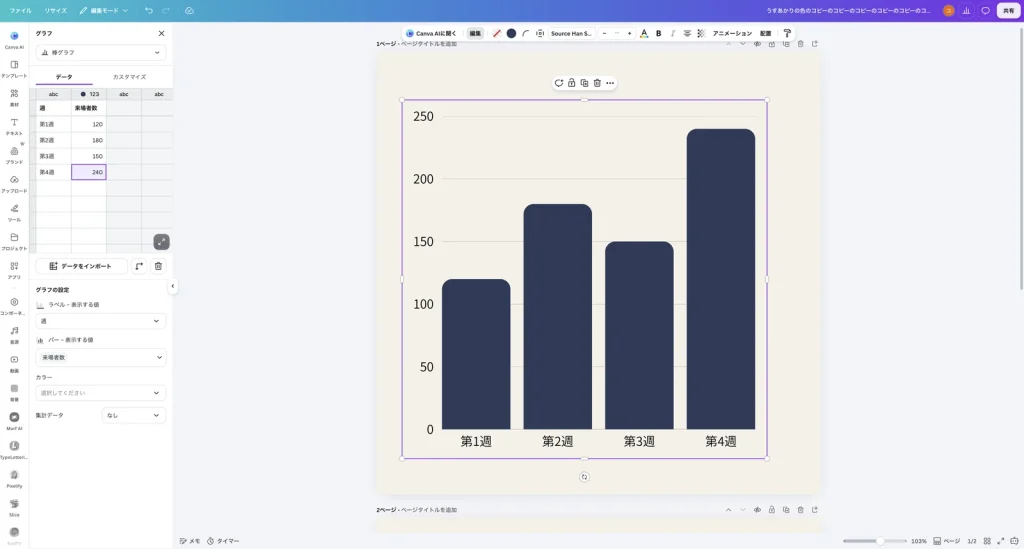Open the Source Han Sans font dropdown
1024x549 pixels.
(x=571, y=33)
